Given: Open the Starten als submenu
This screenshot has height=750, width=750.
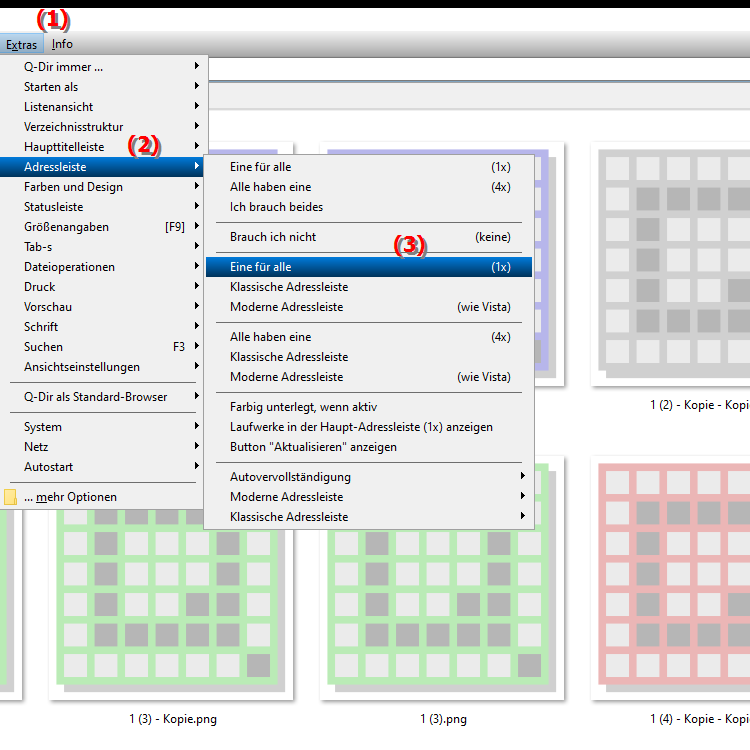Looking at the screenshot, I should pyautogui.click(x=103, y=87).
